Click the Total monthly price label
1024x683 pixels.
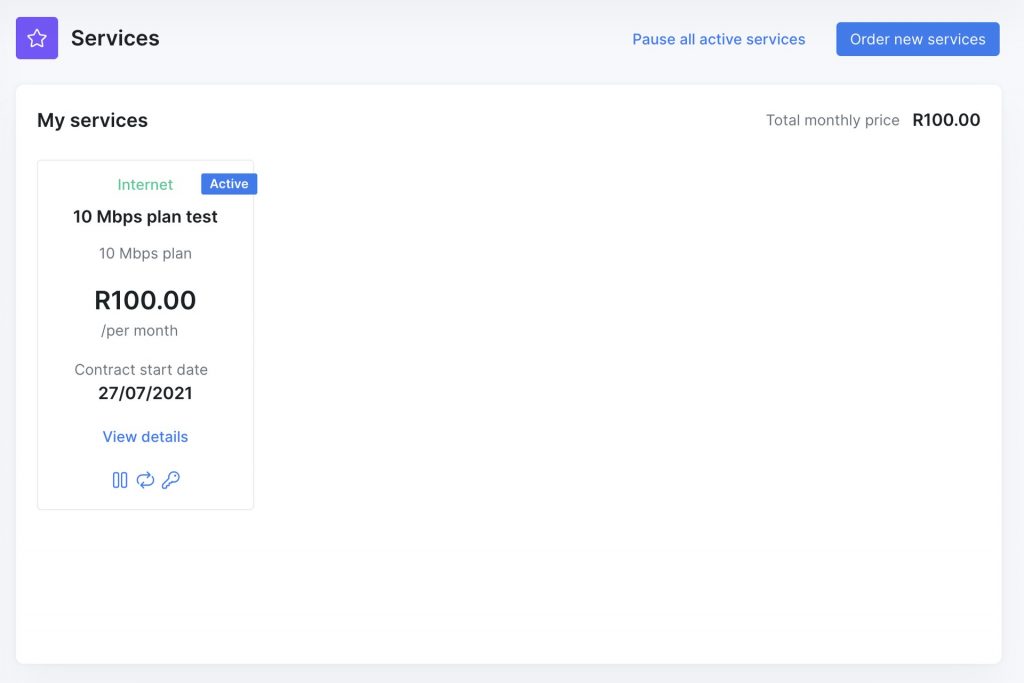coord(832,120)
